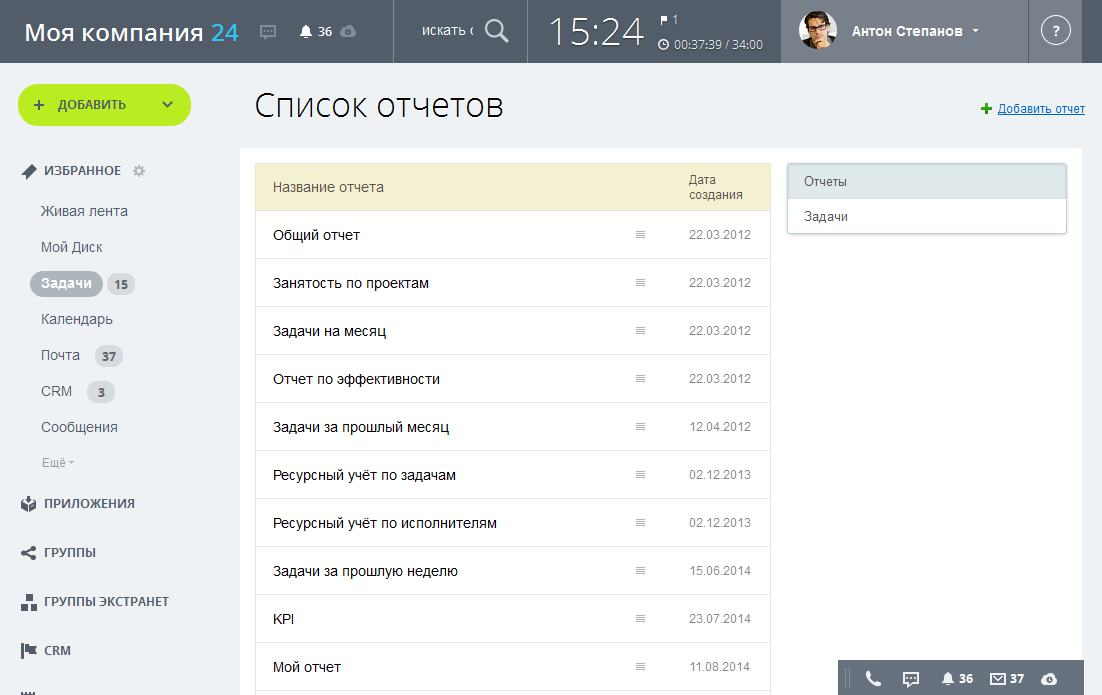Open row menu icon for Задачи на месяц
Screen dimensions: 1102x695
(640, 330)
